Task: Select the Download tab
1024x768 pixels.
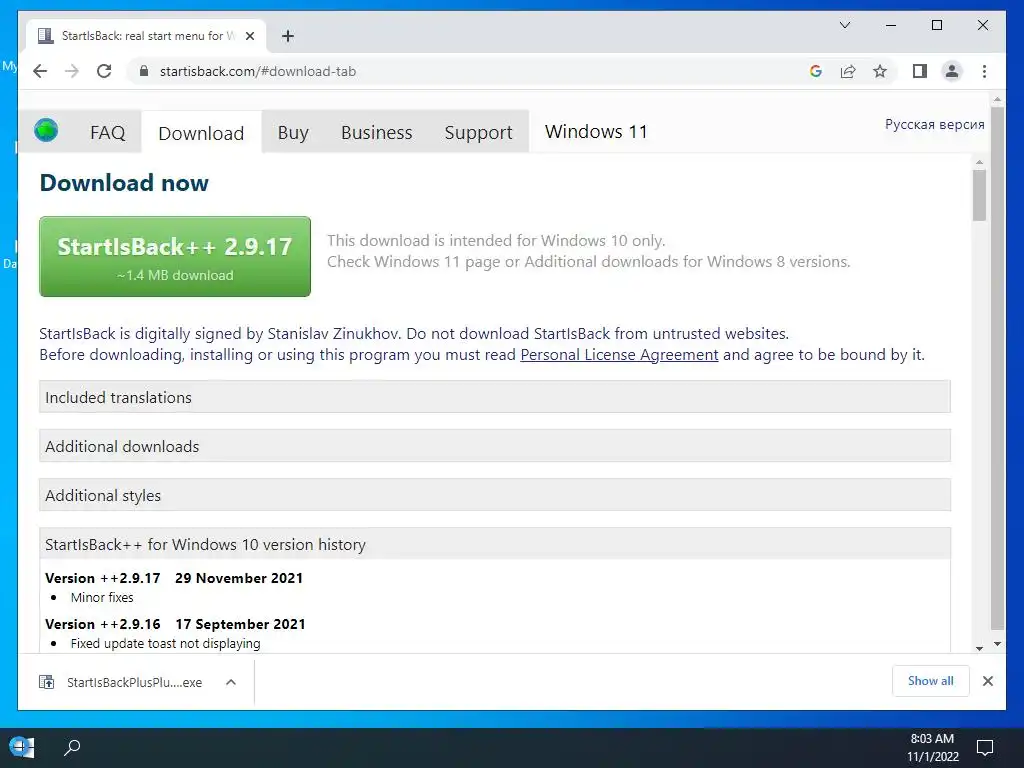Action: coord(201,133)
